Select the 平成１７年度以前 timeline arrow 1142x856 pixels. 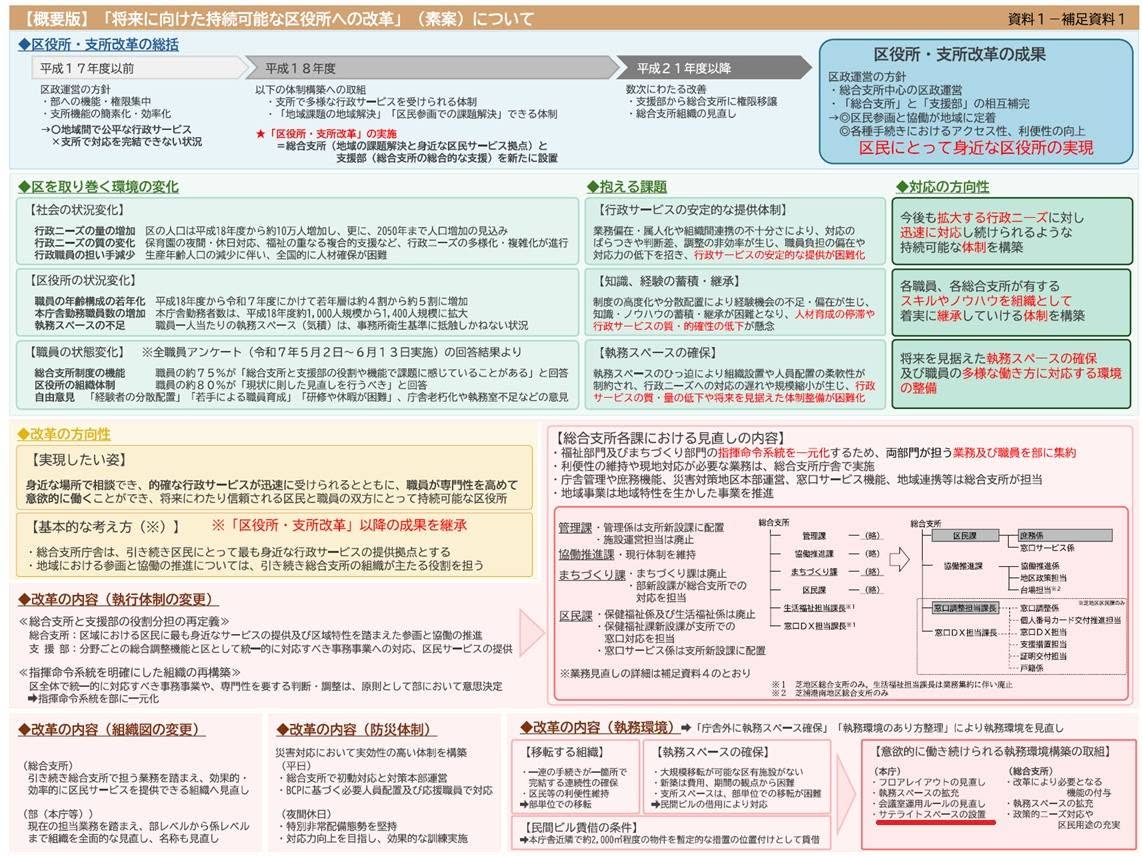click(139, 68)
